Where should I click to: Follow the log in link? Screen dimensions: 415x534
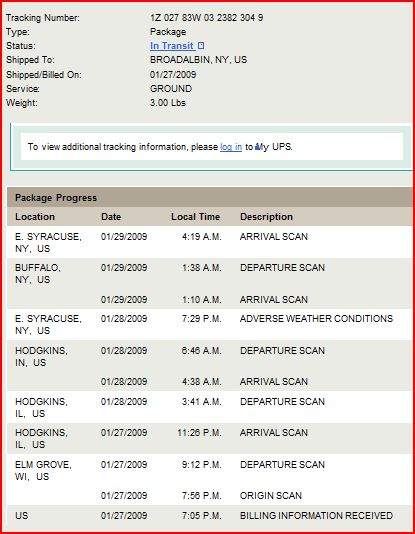tap(231, 147)
